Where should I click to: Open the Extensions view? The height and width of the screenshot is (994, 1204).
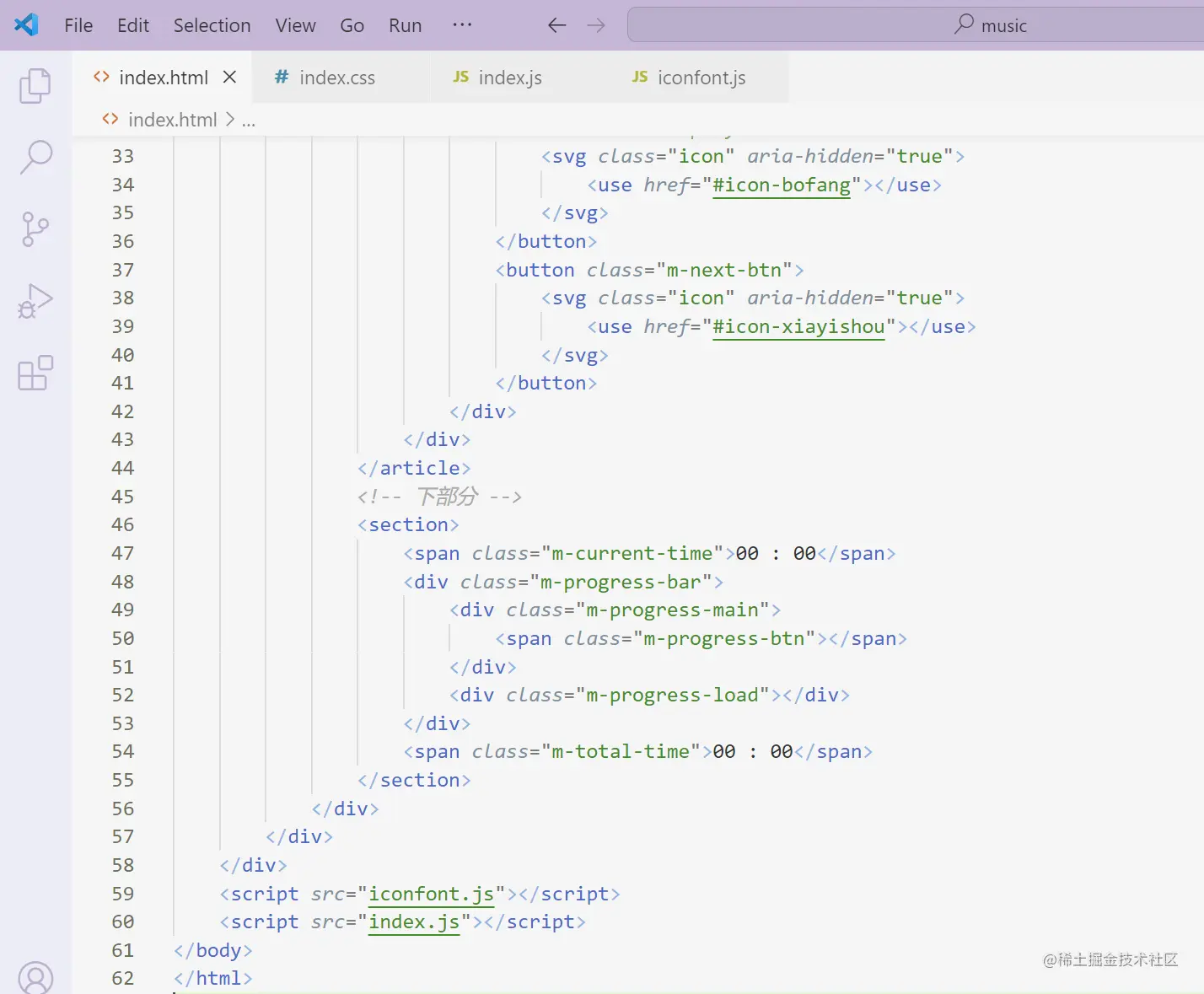coord(35,373)
